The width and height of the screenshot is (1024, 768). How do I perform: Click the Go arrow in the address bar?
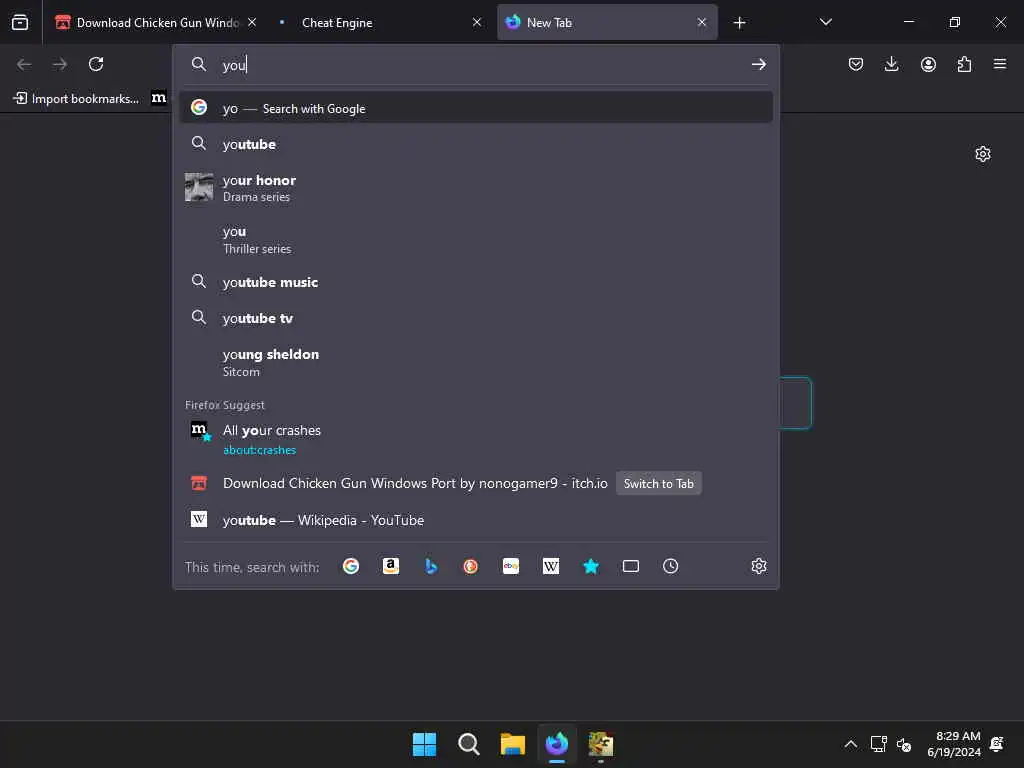point(758,64)
